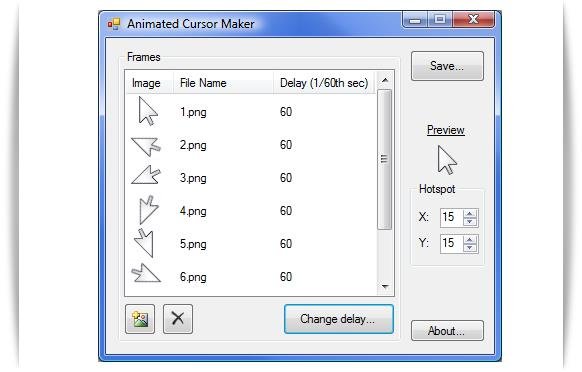Image resolution: width=582 pixels, height=372 pixels.
Task: Click the delay value 60 for 4.png
Action: pos(286,211)
